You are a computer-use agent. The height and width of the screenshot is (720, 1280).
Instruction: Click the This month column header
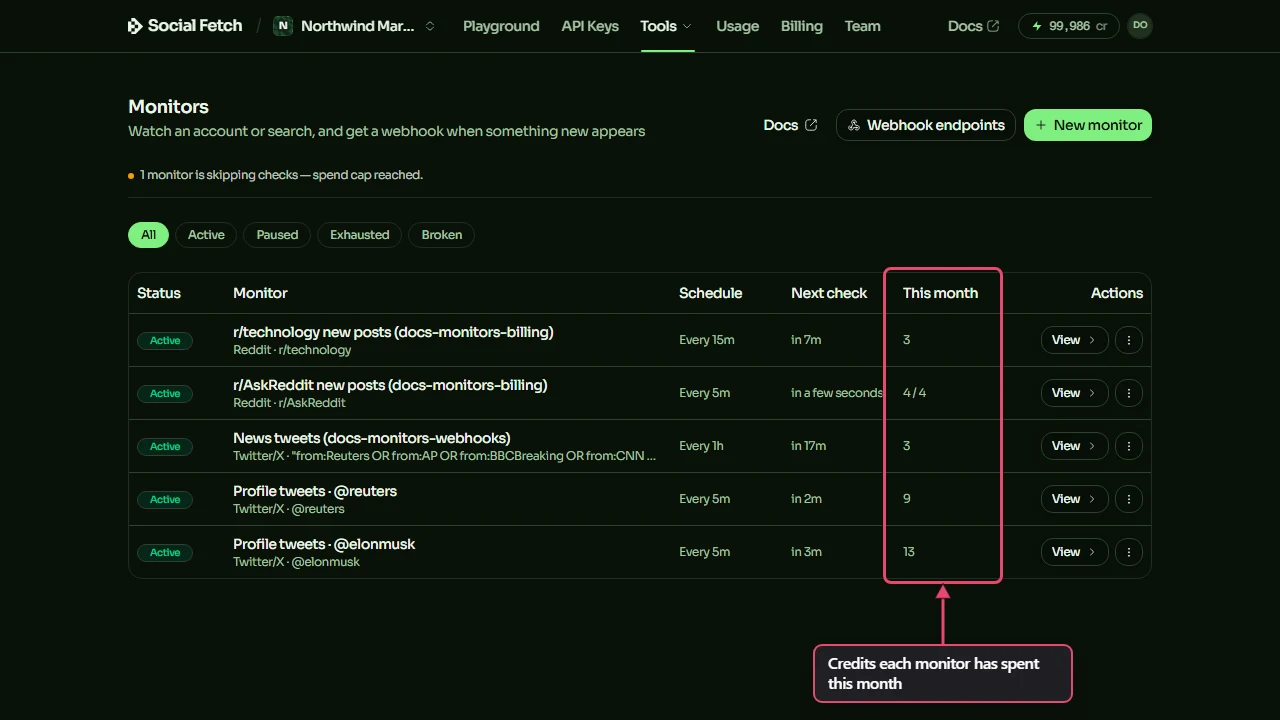click(940, 293)
